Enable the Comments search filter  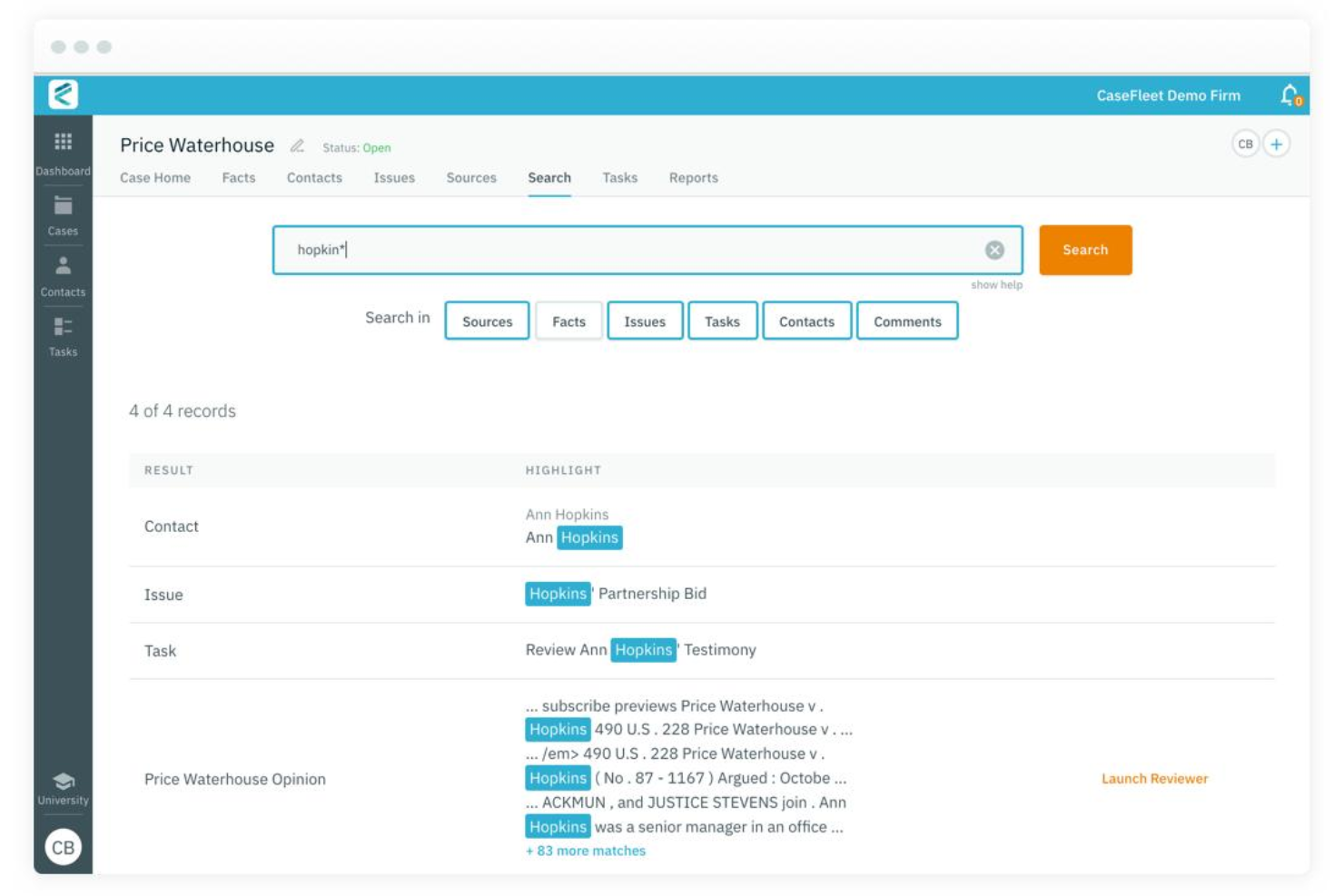coord(907,320)
